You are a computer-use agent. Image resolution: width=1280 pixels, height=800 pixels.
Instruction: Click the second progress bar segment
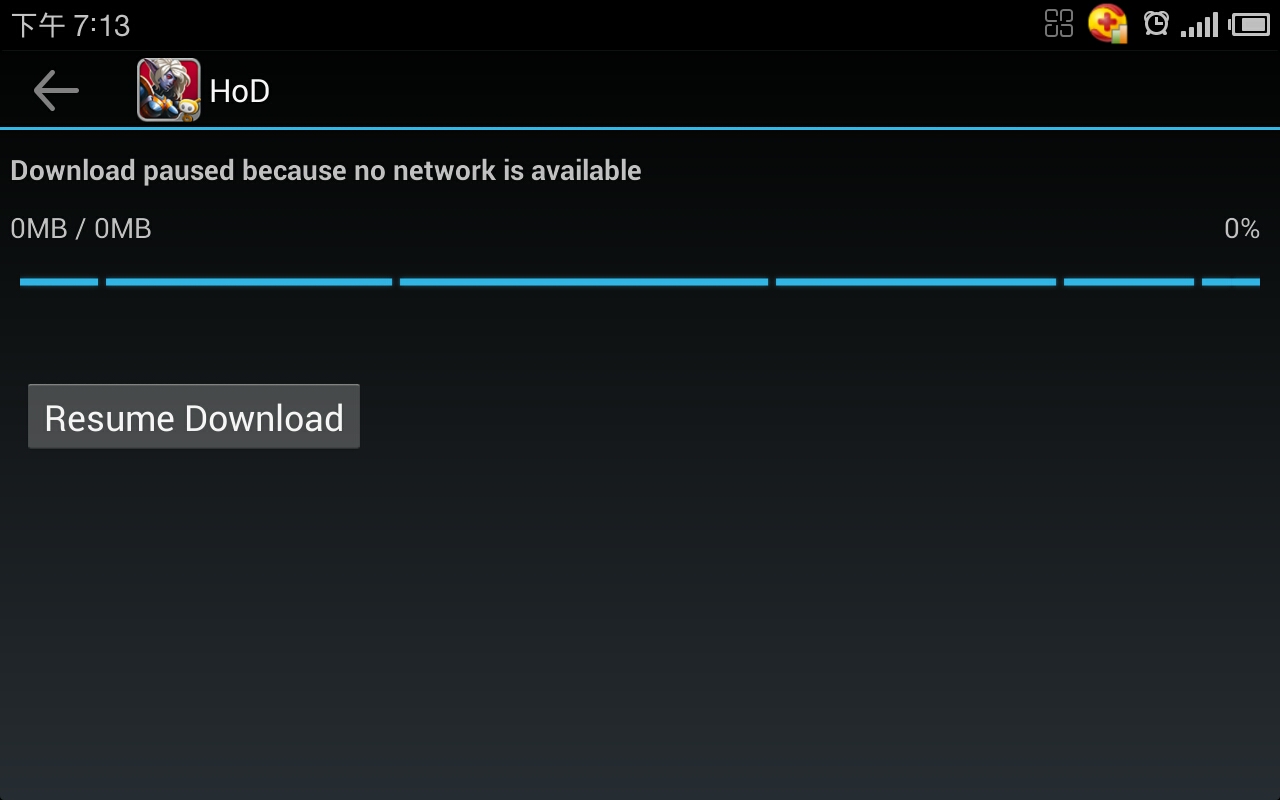pos(249,282)
